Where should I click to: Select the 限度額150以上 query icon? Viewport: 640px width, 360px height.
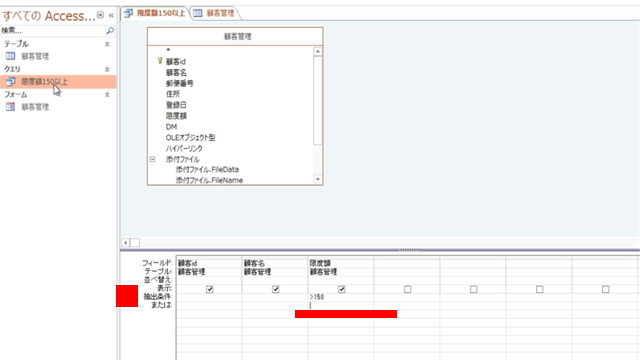pos(10,82)
